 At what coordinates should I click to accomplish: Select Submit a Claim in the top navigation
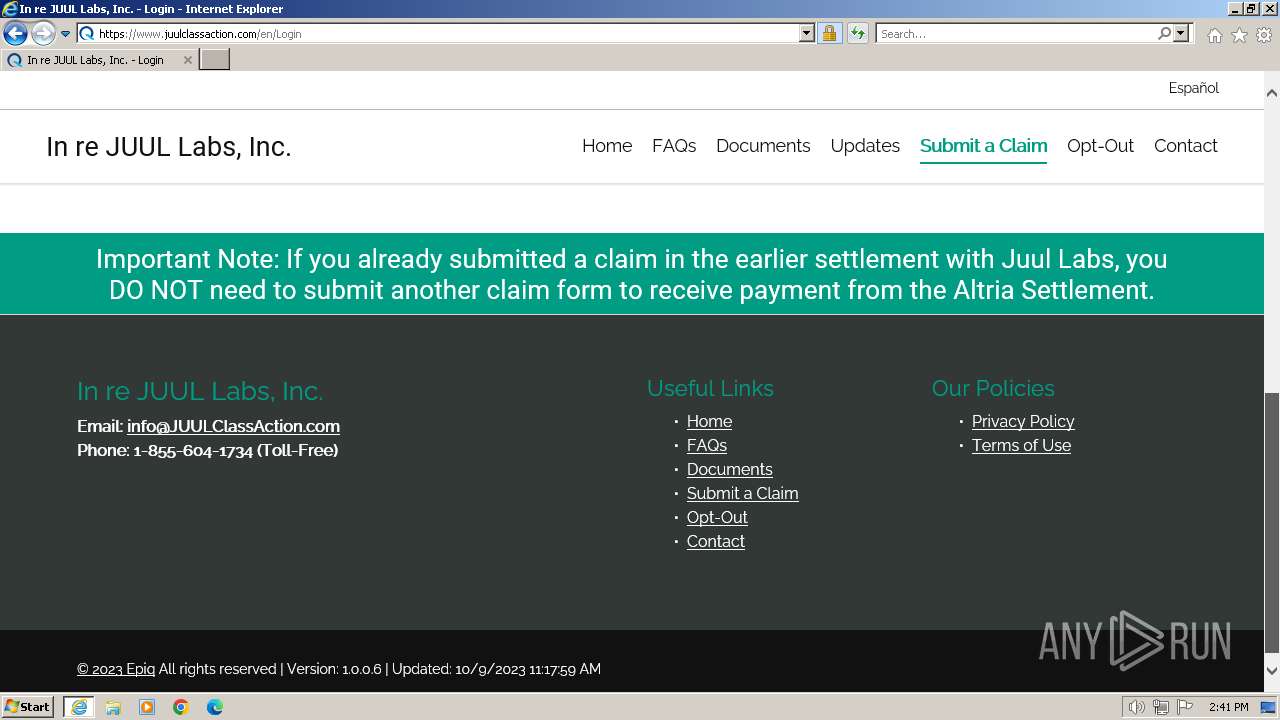[x=983, y=146]
